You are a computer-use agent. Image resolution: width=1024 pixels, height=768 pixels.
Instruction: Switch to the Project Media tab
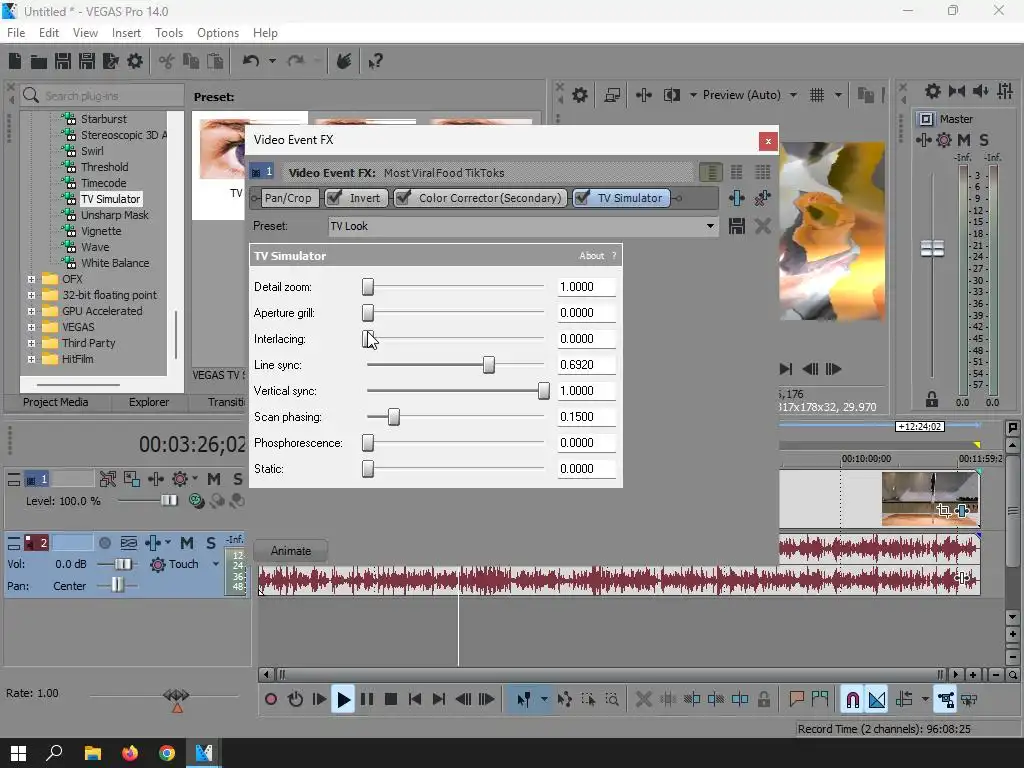click(56, 402)
